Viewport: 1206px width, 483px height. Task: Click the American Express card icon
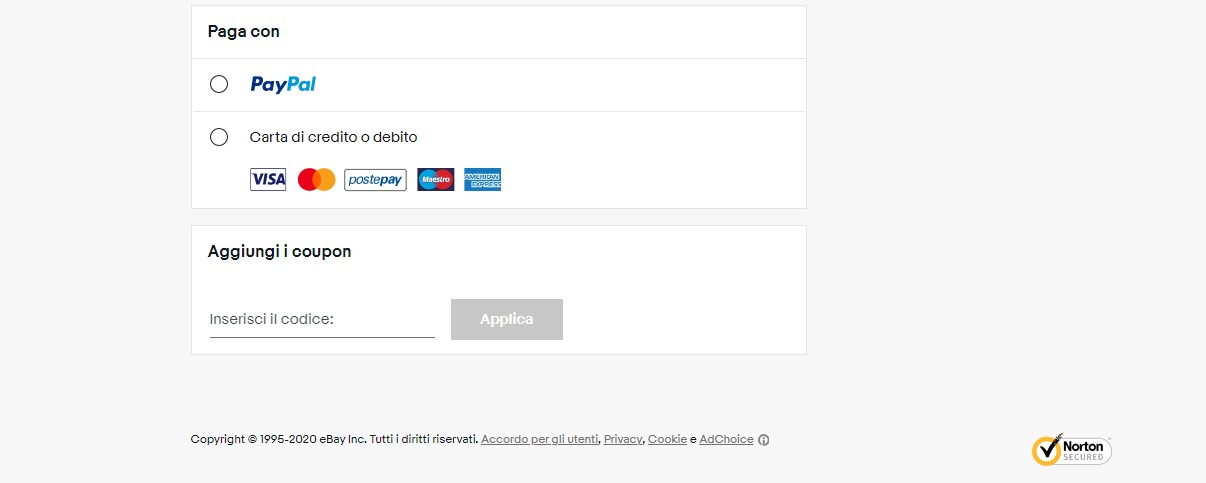point(483,180)
